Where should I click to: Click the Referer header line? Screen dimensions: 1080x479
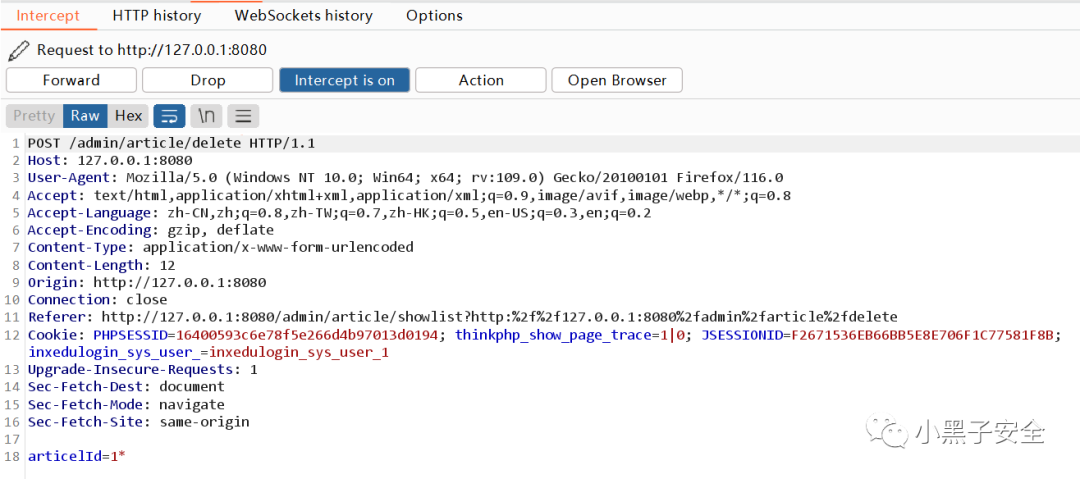pos(463,317)
